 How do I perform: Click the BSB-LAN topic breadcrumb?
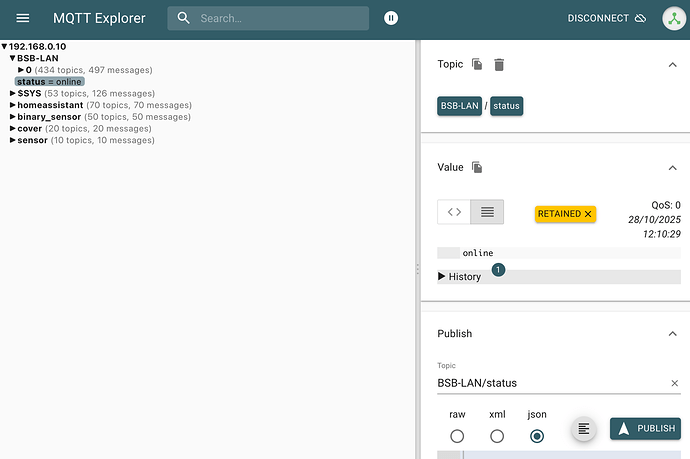[x=460, y=105]
